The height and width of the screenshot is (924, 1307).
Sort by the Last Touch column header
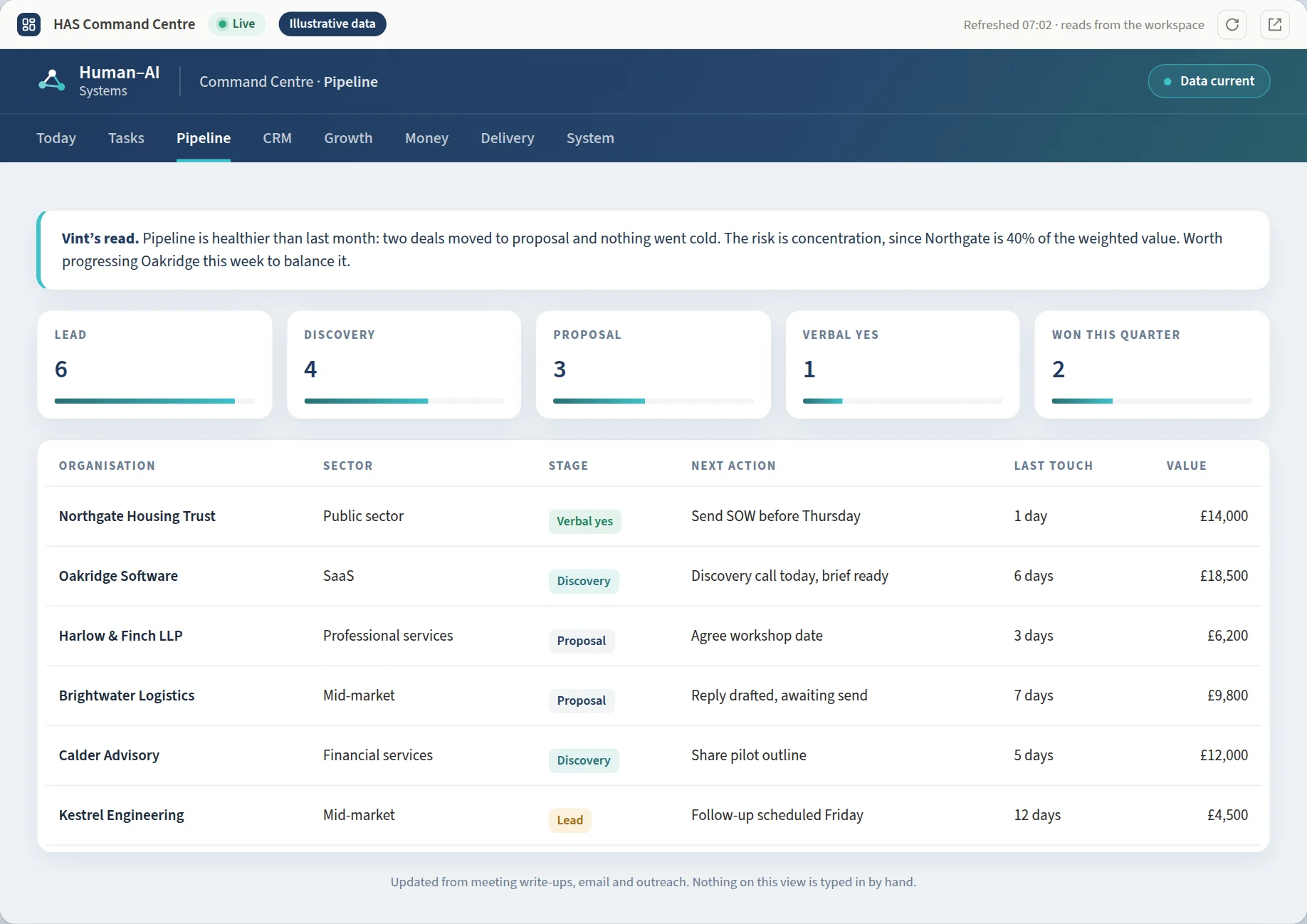(x=1053, y=466)
